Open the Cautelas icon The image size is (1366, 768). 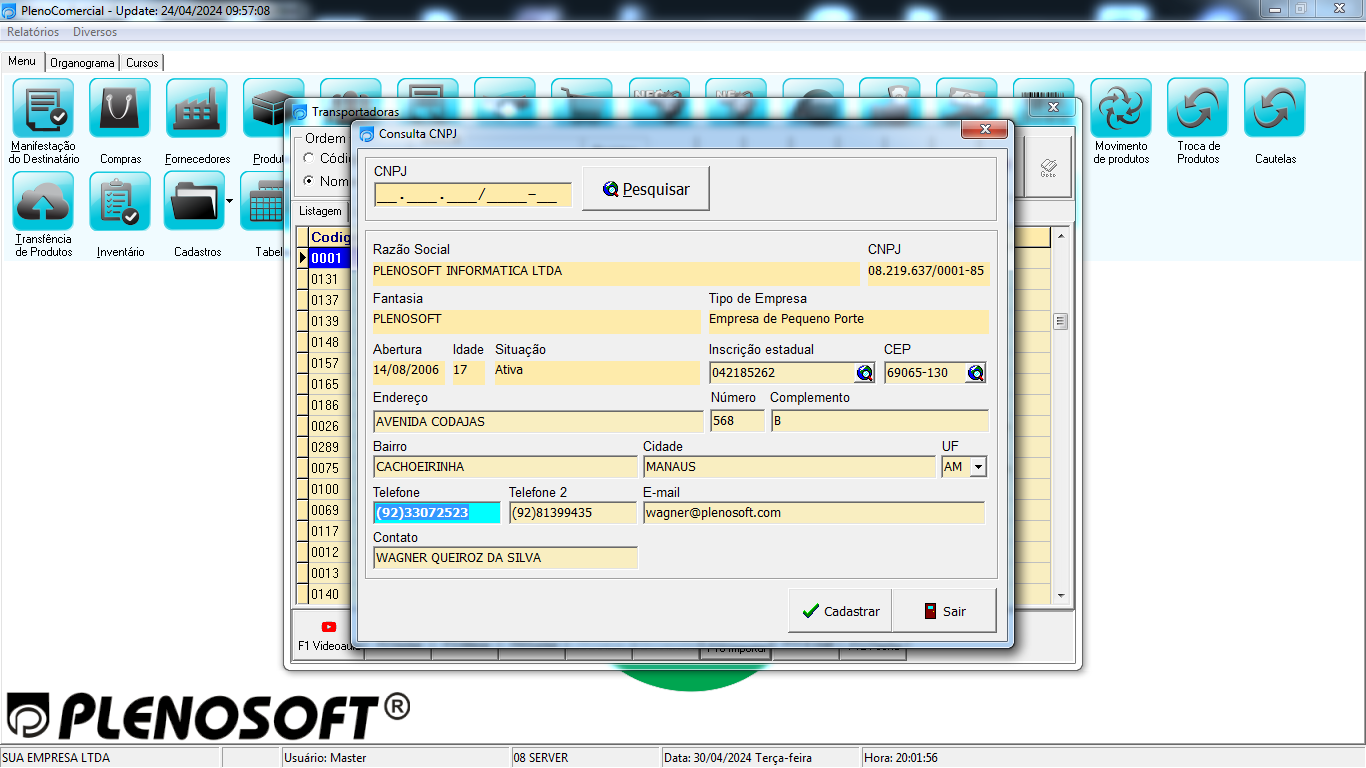(x=1275, y=108)
